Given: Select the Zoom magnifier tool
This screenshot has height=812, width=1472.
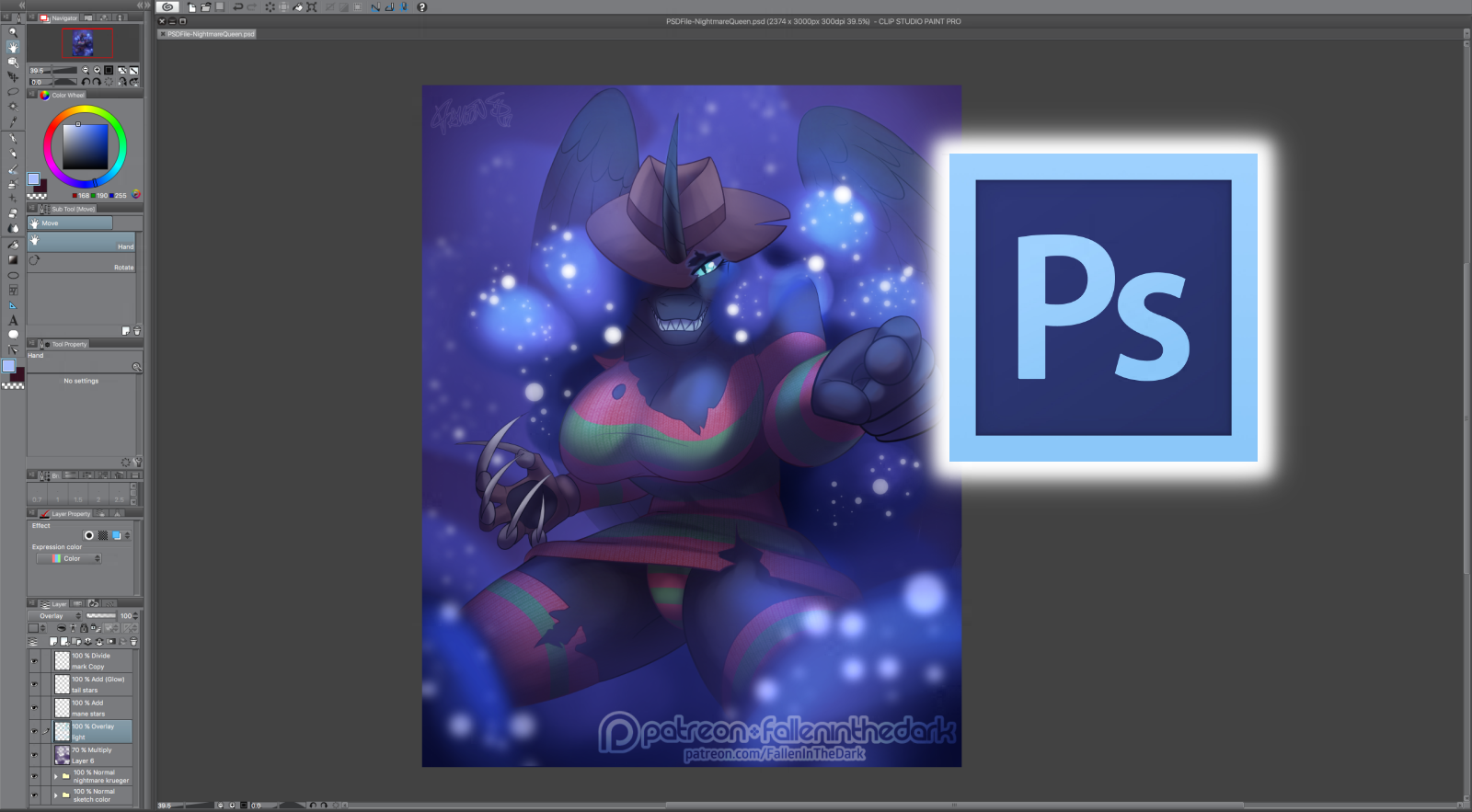Looking at the screenshot, I should click(x=13, y=32).
